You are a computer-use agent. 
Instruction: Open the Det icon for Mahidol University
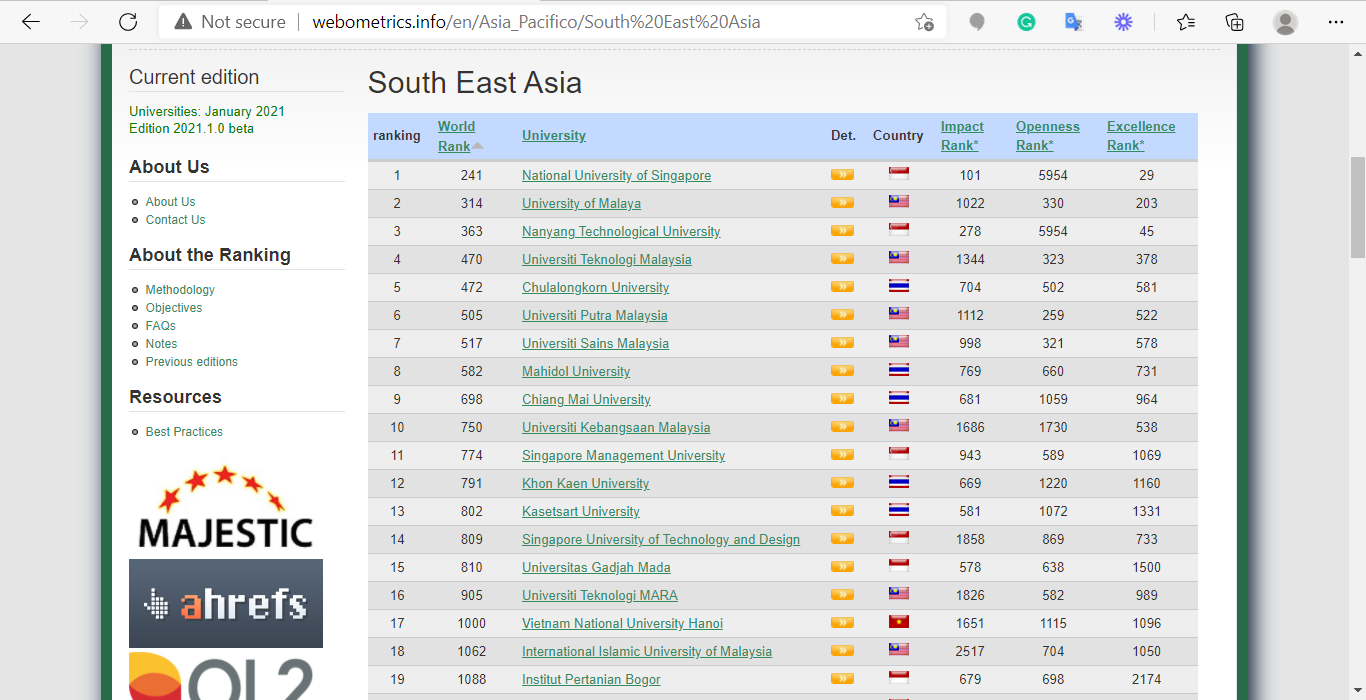(842, 370)
